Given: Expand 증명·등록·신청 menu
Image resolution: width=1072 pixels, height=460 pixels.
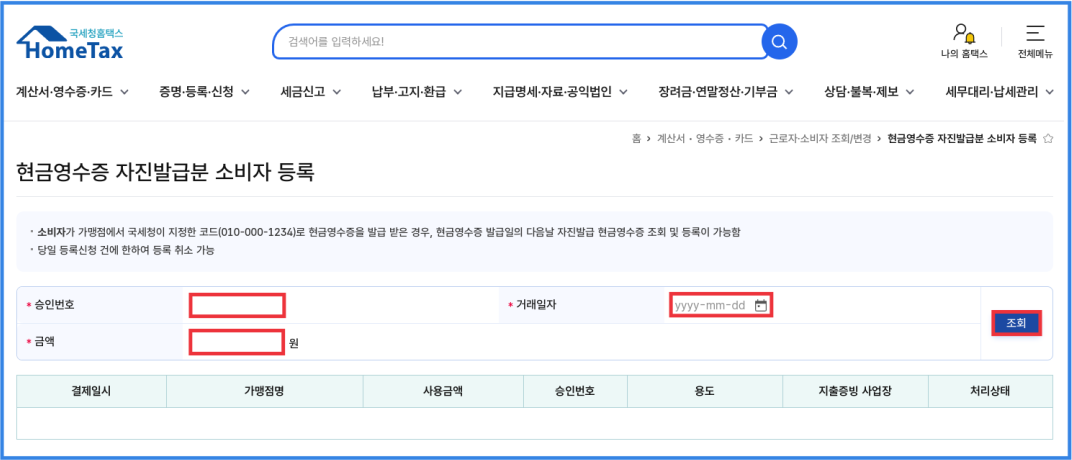Looking at the screenshot, I should [205, 92].
